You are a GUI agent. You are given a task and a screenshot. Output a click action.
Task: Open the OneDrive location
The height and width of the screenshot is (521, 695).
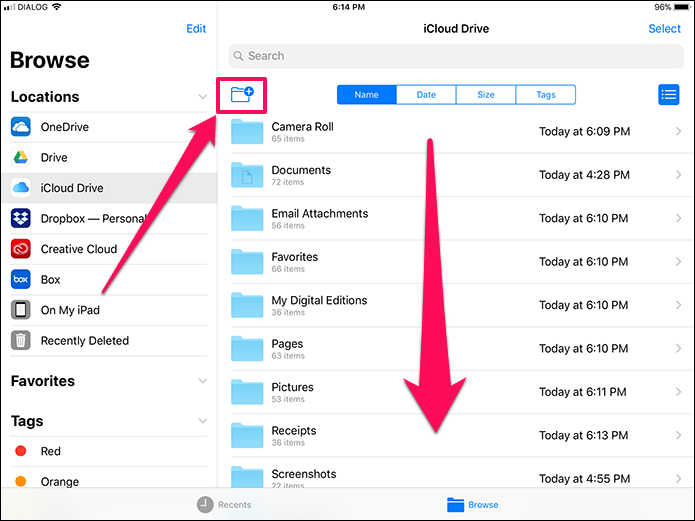click(109, 127)
